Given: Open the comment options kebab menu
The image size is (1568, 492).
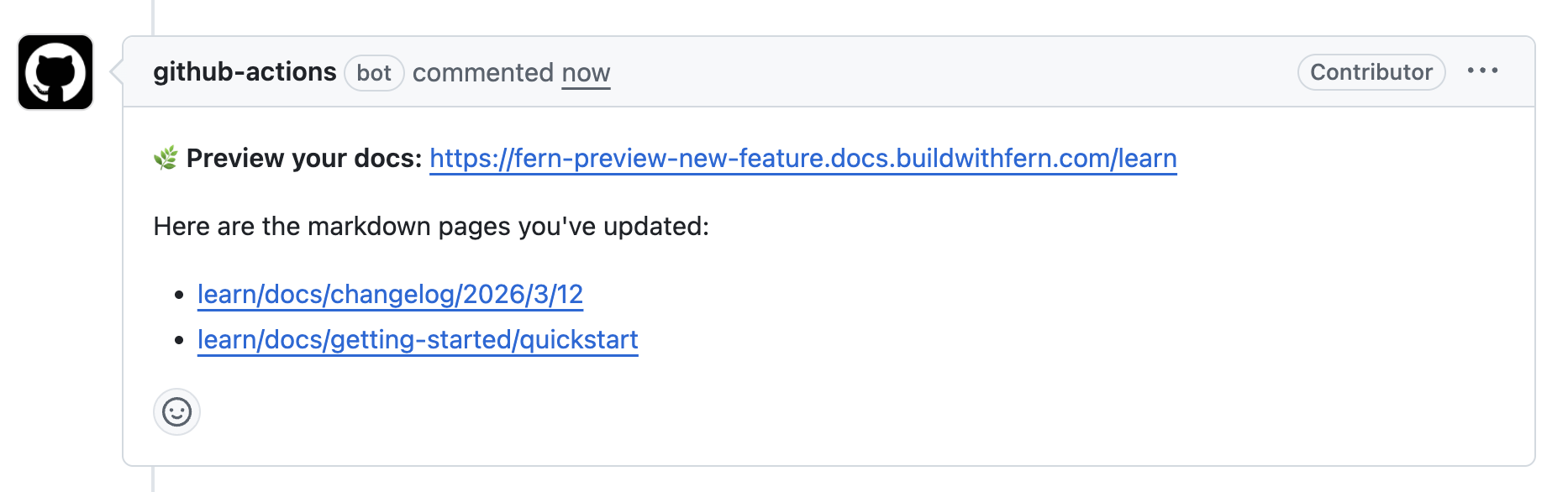Looking at the screenshot, I should pos(1484,71).
